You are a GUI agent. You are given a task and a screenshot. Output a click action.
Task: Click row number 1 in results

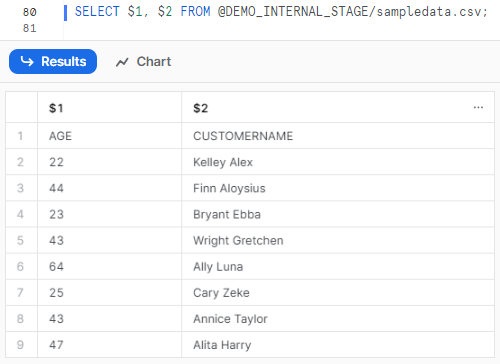click(x=20, y=136)
